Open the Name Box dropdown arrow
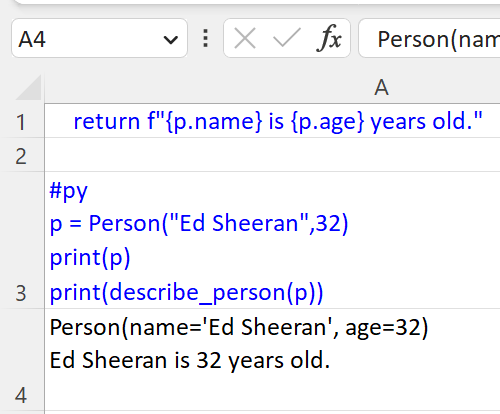The width and height of the screenshot is (500, 414). 171,40
